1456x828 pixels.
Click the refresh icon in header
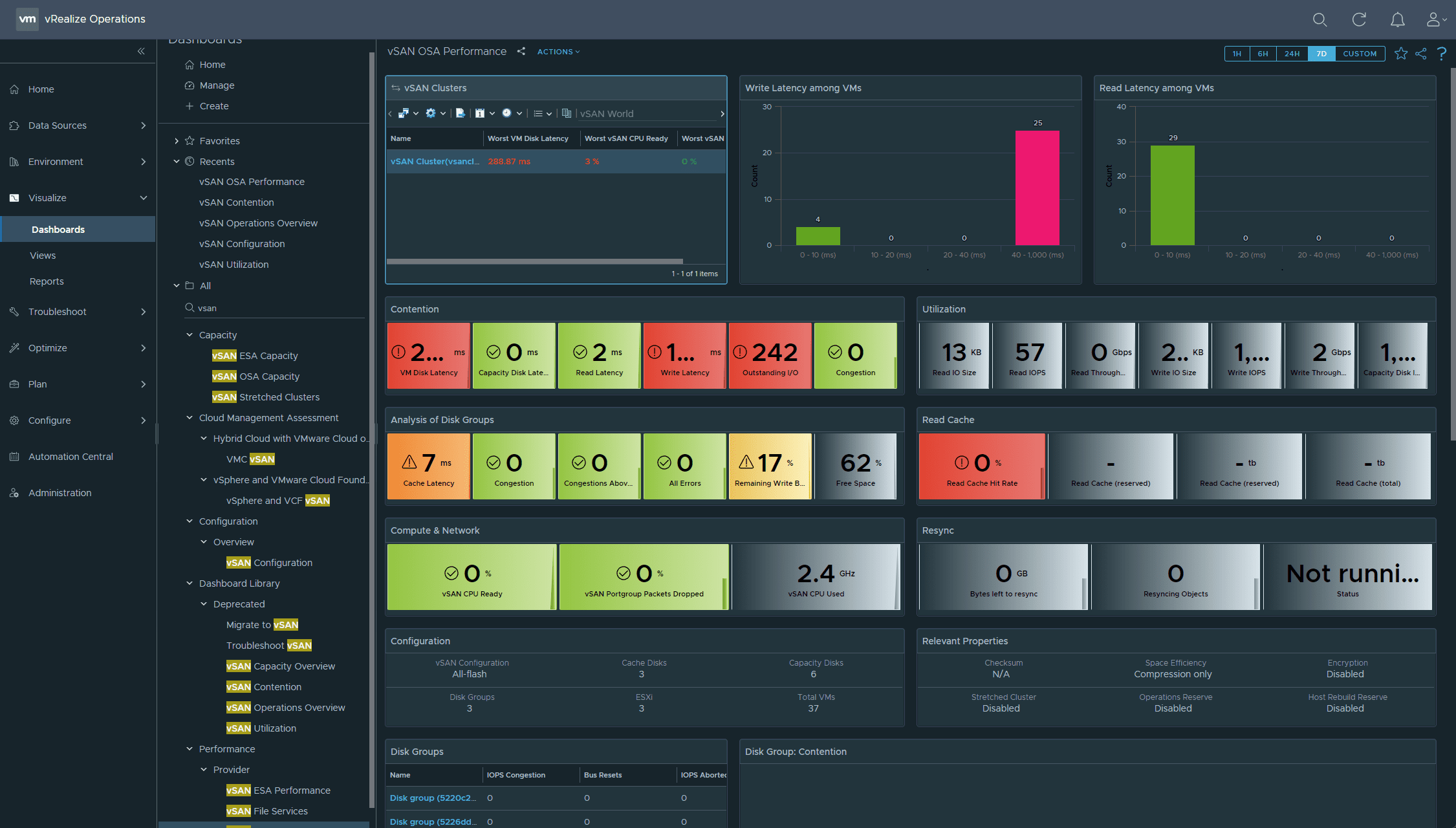click(x=1359, y=19)
